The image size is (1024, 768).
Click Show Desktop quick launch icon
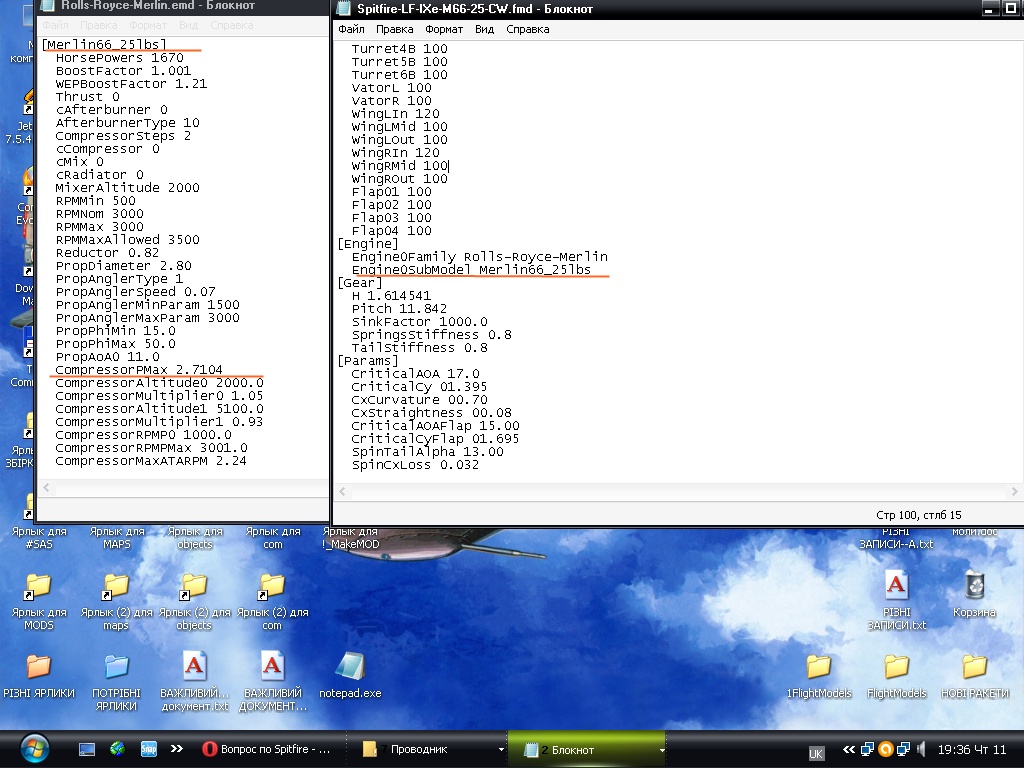coord(87,749)
